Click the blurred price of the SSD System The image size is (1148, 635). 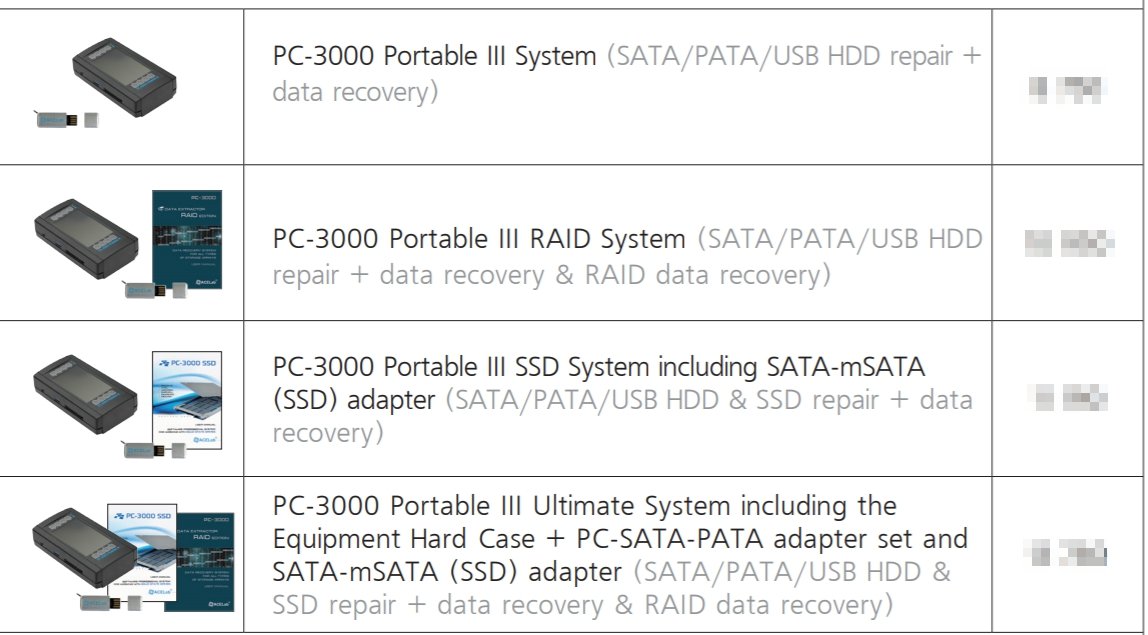[x=1070, y=400]
